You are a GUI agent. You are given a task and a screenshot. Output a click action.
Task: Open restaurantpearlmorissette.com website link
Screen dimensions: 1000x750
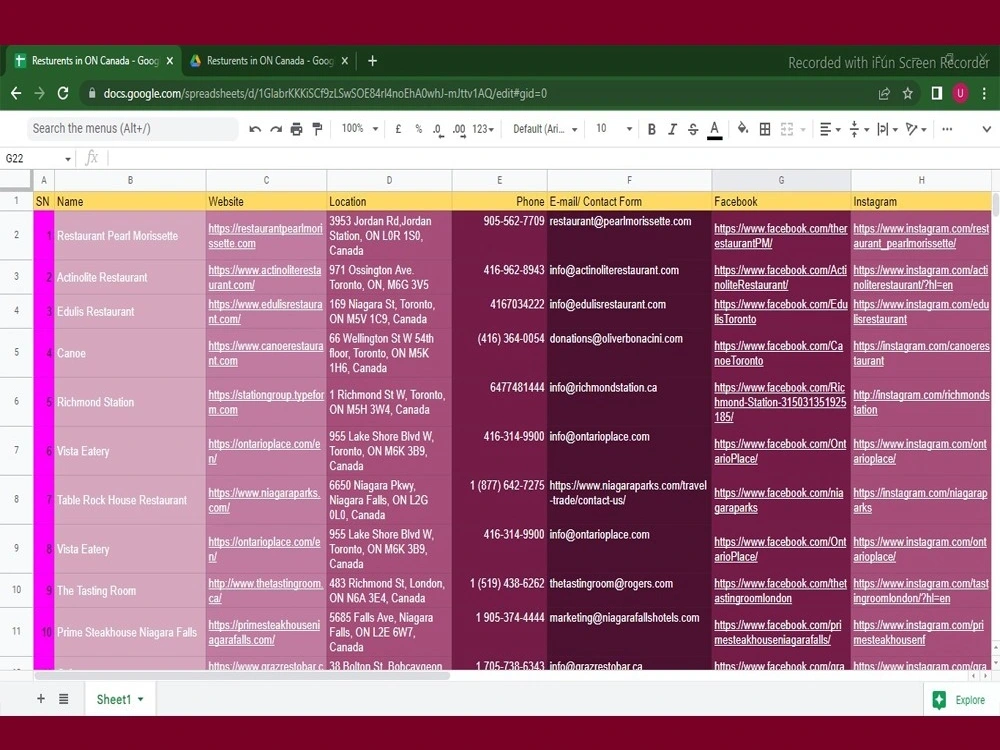(x=265, y=236)
